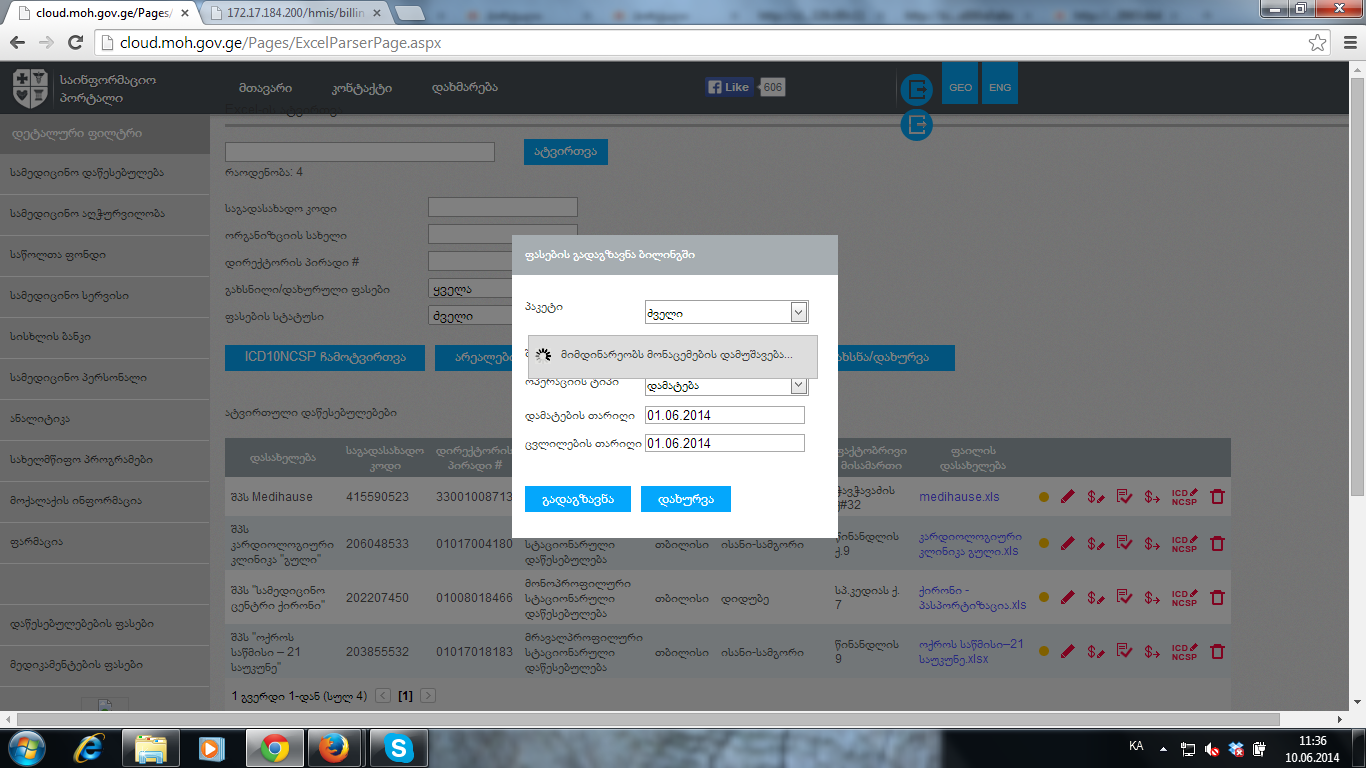Click the dollar-arrow transfer icon in the last row
The image size is (1366, 768).
pos(1152,652)
